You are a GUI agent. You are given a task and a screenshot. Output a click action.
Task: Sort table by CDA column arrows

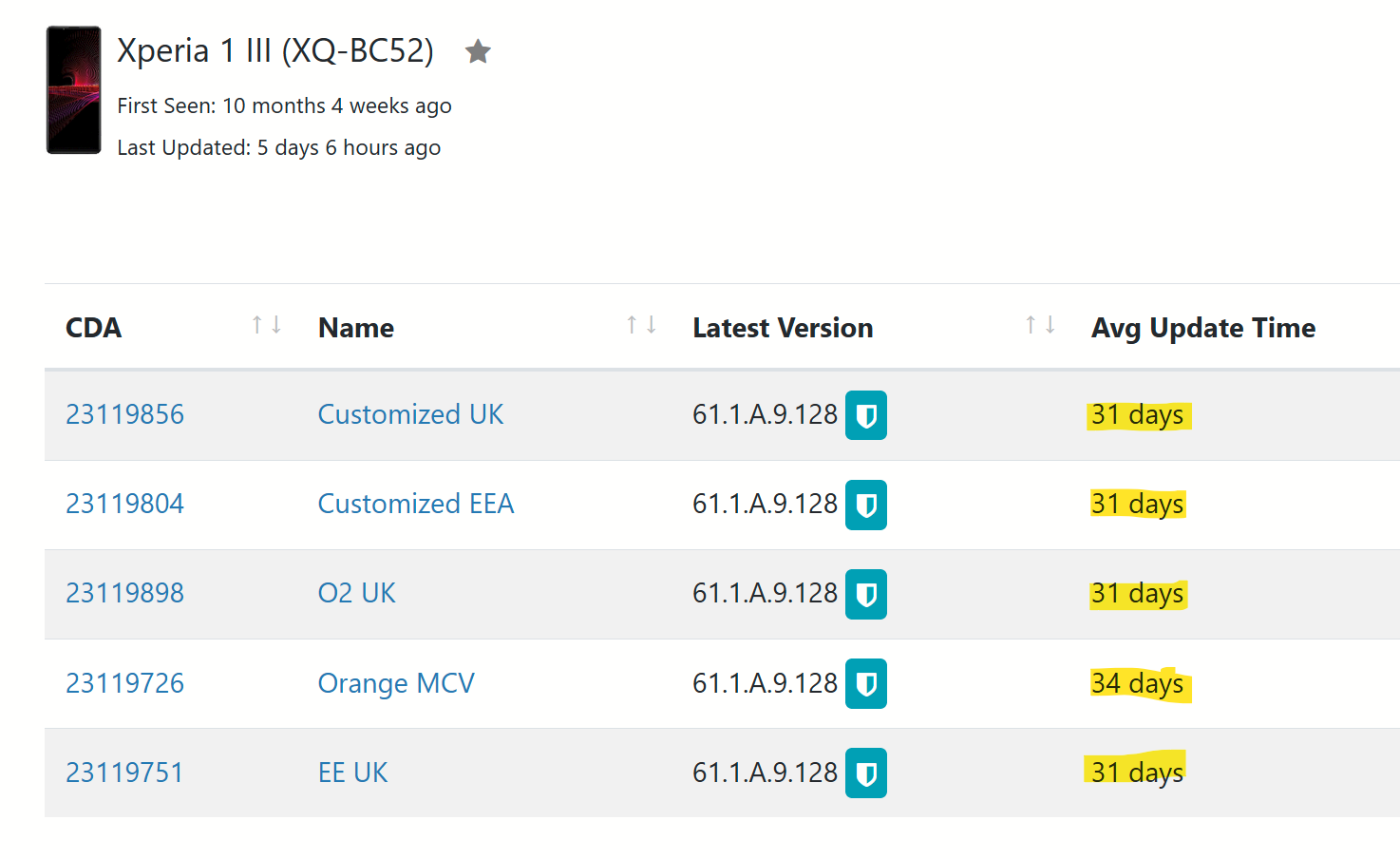pos(266,325)
